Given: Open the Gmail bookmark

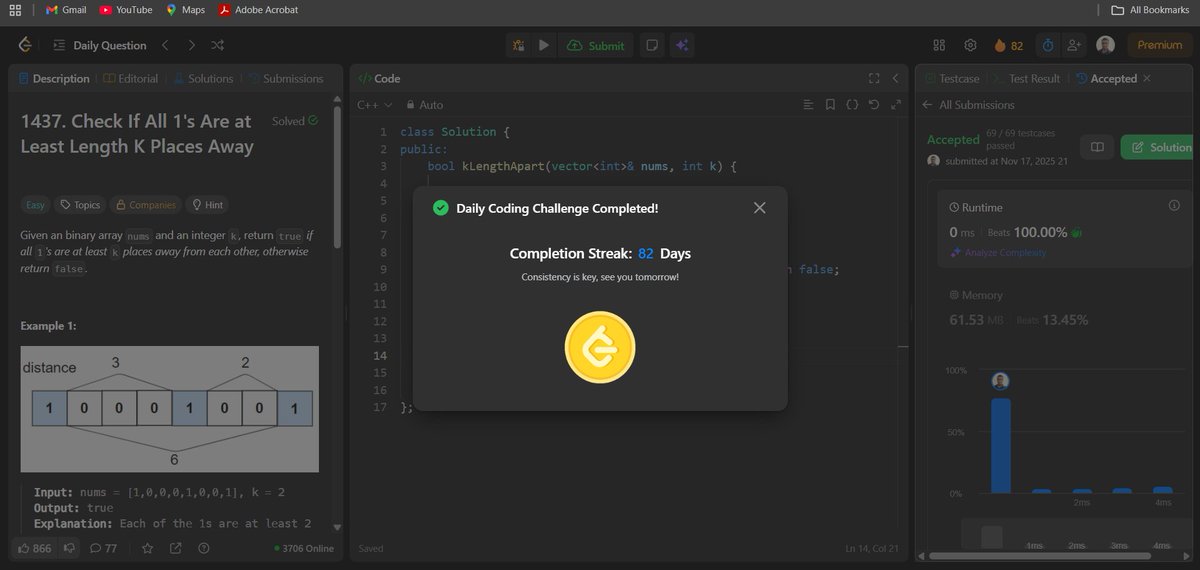Looking at the screenshot, I should pos(66,10).
